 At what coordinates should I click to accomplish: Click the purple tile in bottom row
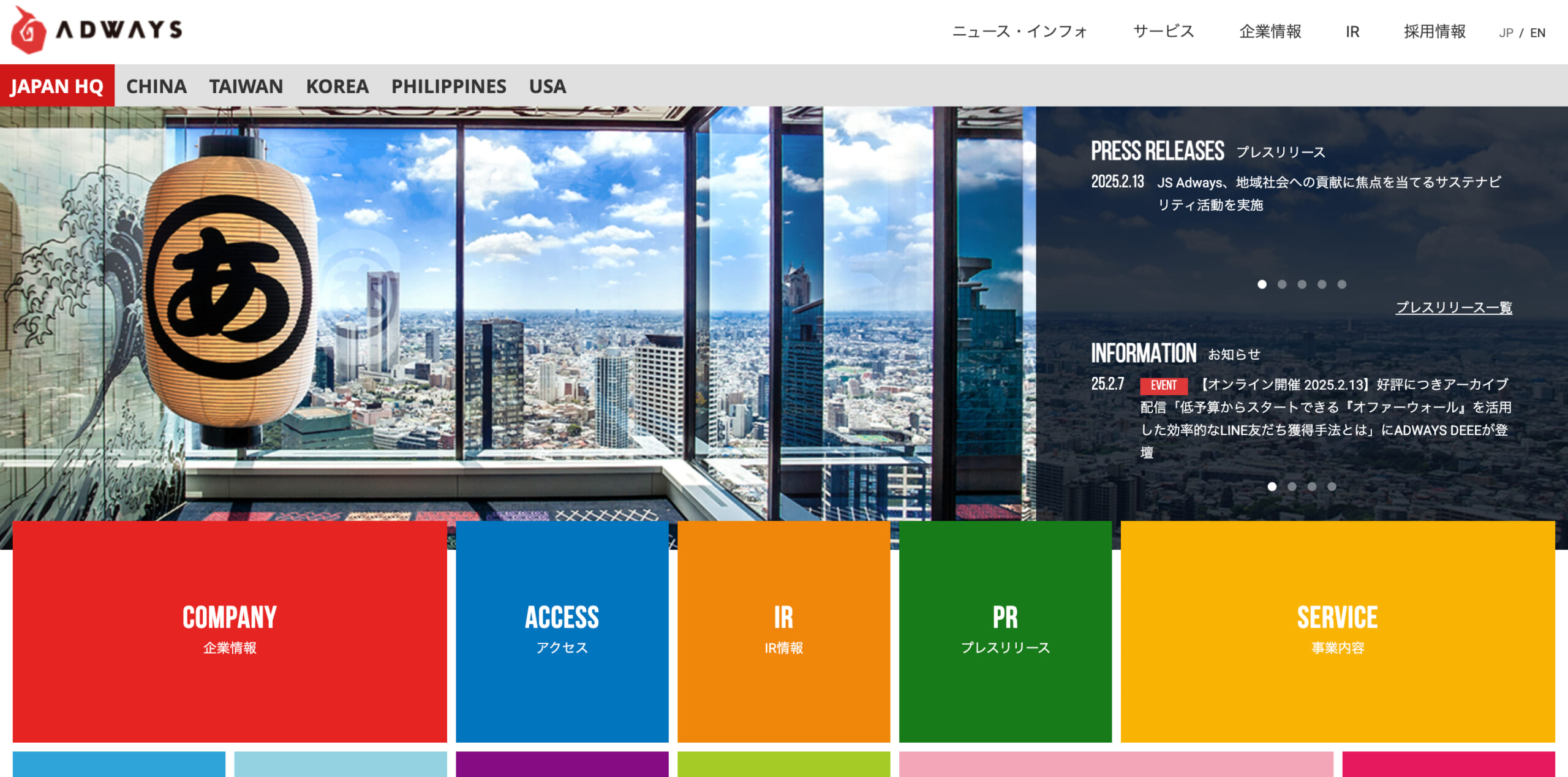click(x=562, y=764)
